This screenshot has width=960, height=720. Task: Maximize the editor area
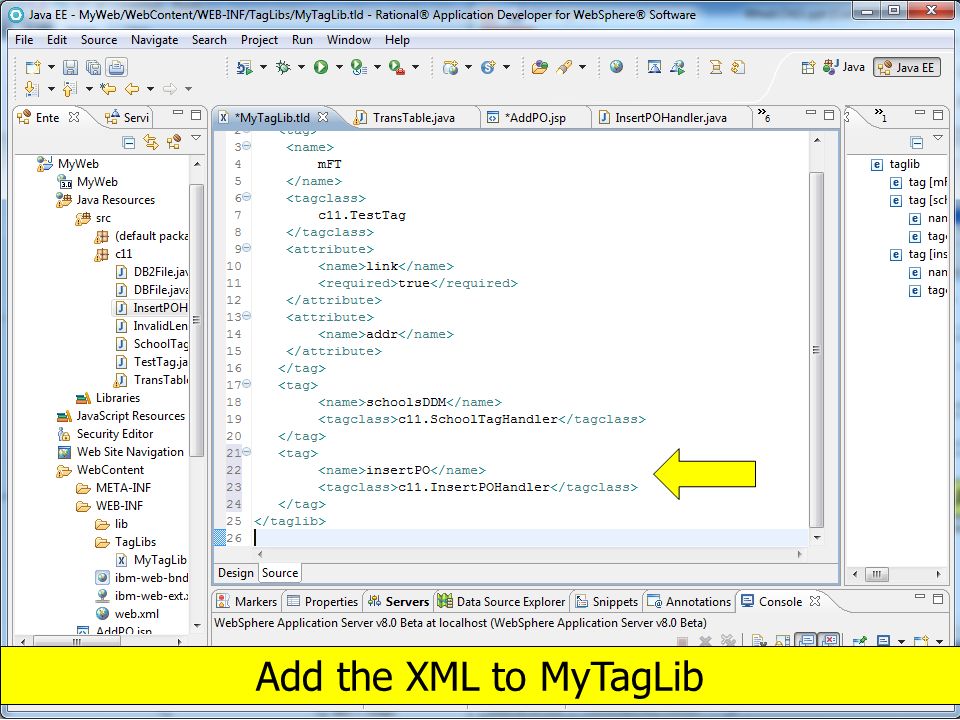829,114
